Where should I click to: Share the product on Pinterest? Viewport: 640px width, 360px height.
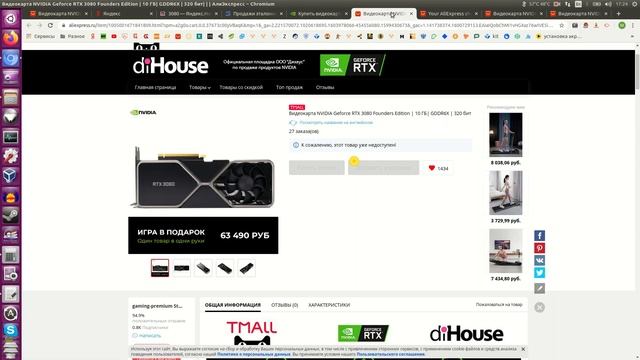539,248
